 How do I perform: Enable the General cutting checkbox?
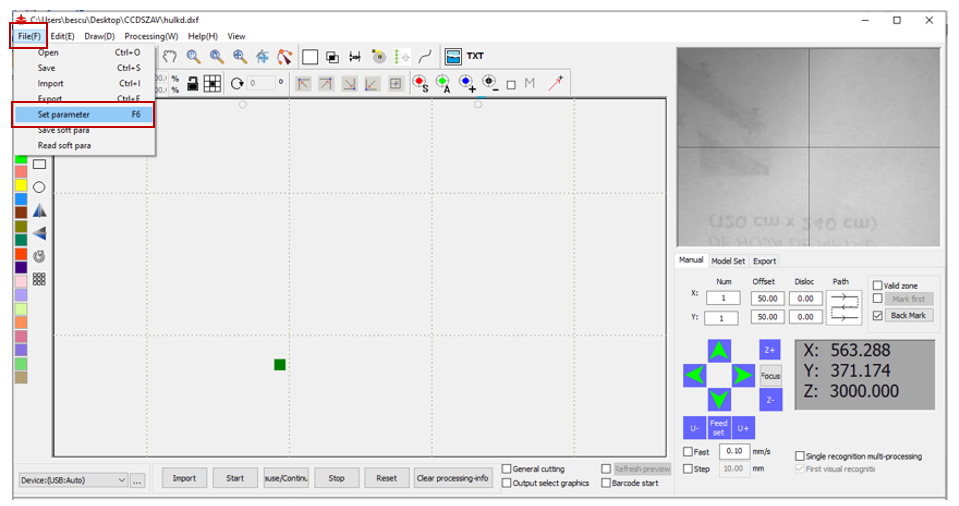[x=506, y=469]
